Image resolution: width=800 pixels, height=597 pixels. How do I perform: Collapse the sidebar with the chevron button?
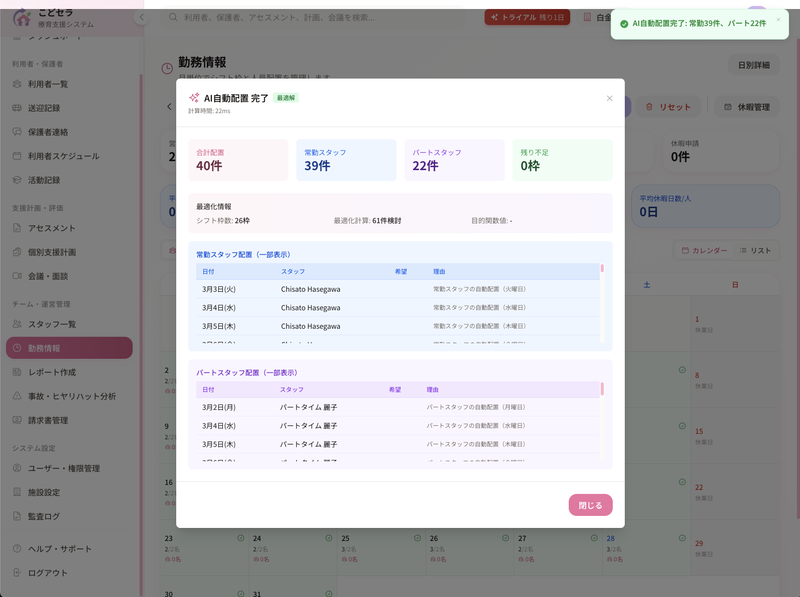coord(141,17)
